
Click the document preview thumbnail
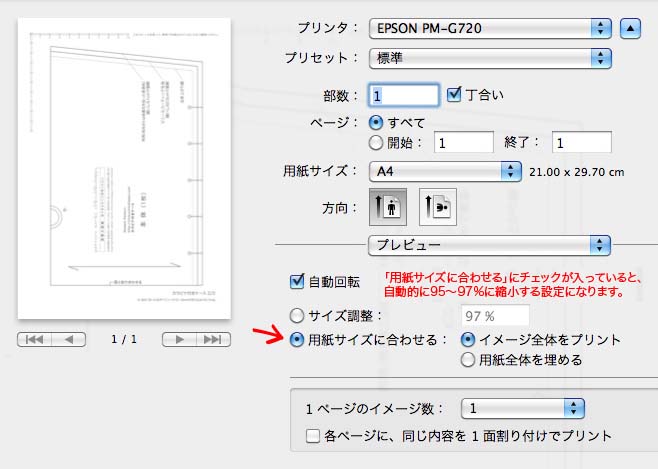124,169
